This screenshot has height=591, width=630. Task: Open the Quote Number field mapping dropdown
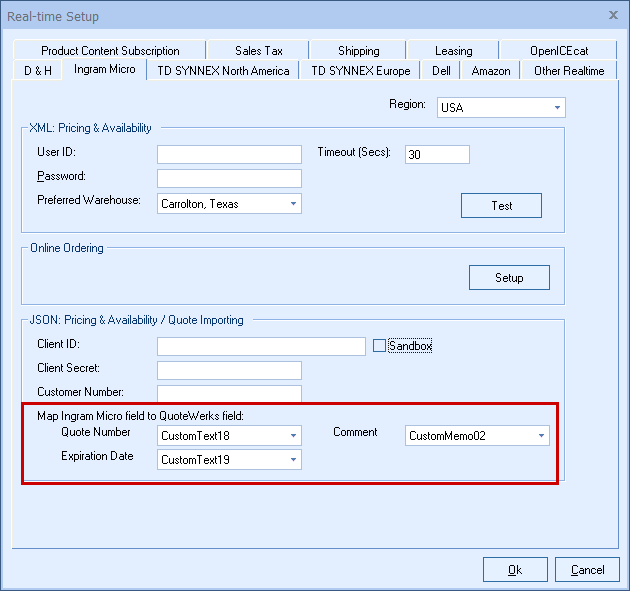229,436
